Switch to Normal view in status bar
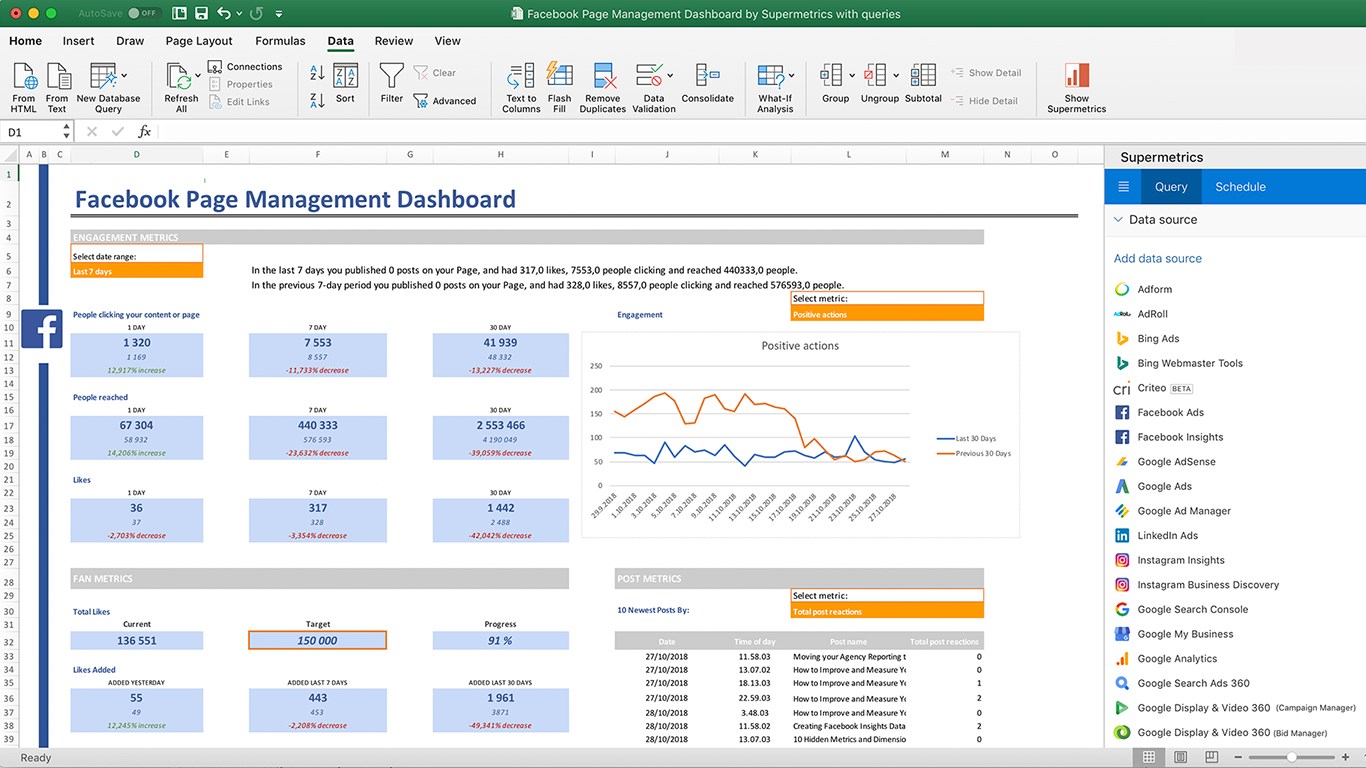This screenshot has width=1366, height=768. 1149,757
